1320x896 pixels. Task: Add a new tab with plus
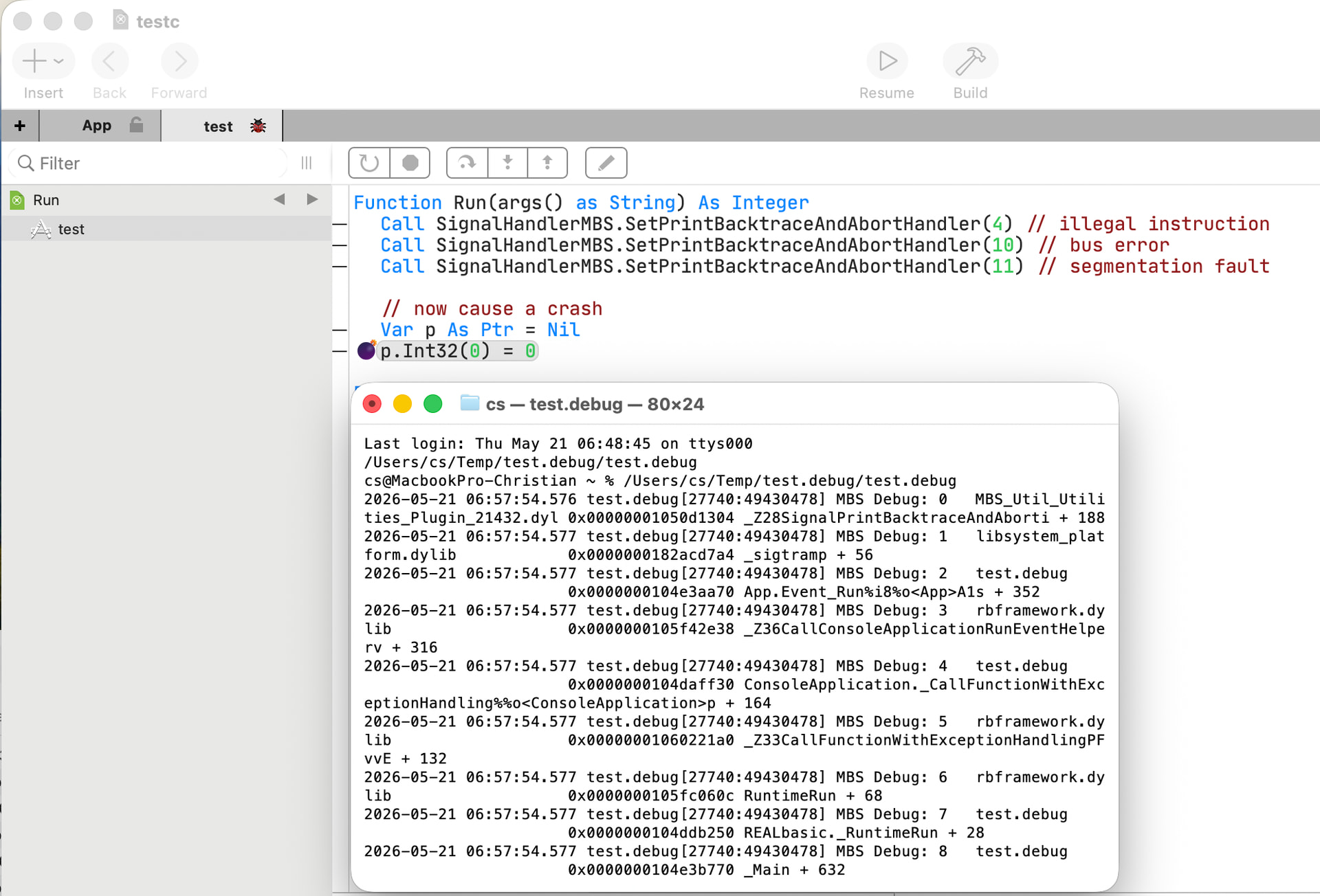[x=20, y=126]
